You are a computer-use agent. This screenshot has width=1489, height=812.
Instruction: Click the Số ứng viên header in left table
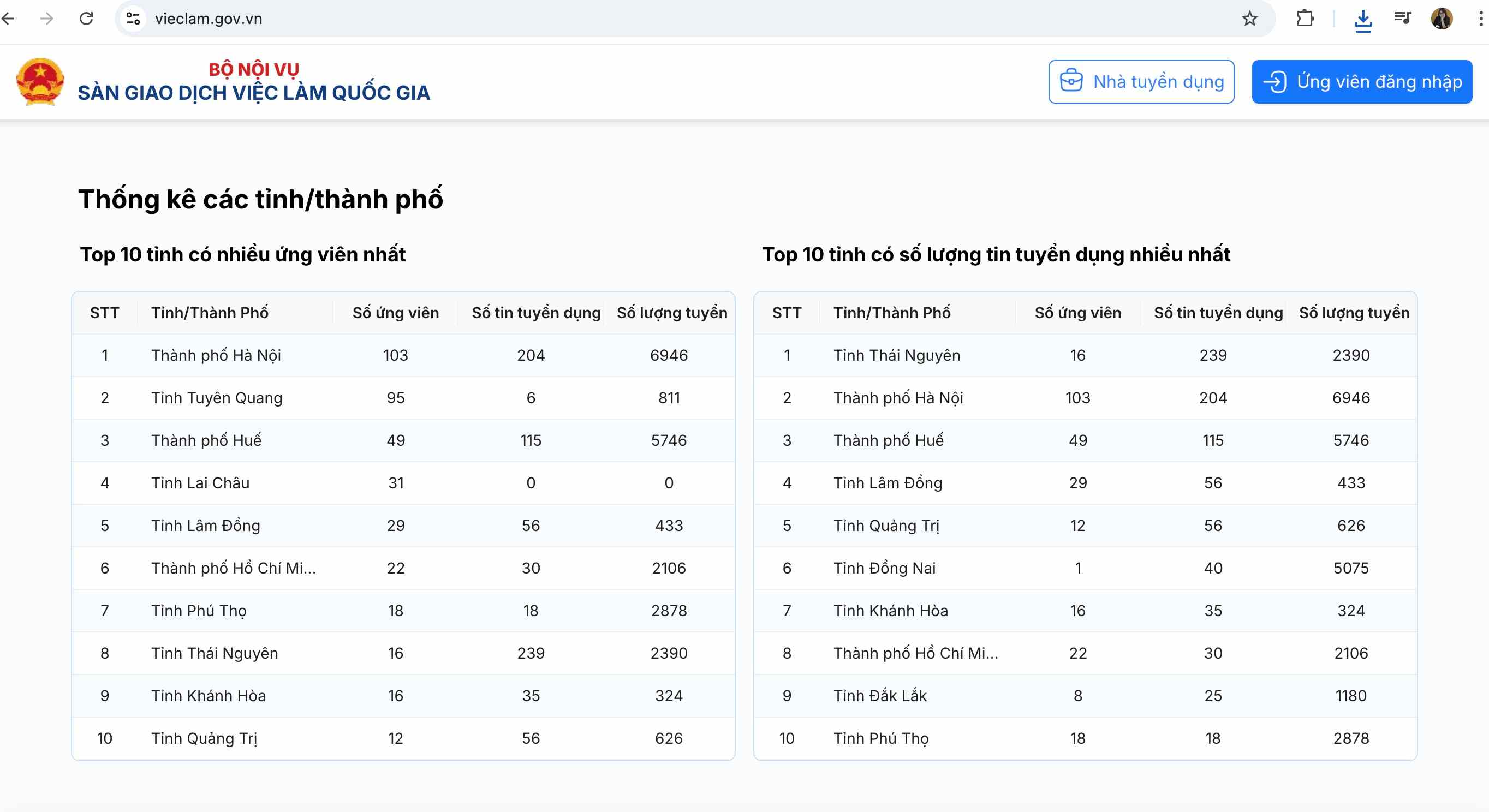click(x=395, y=313)
